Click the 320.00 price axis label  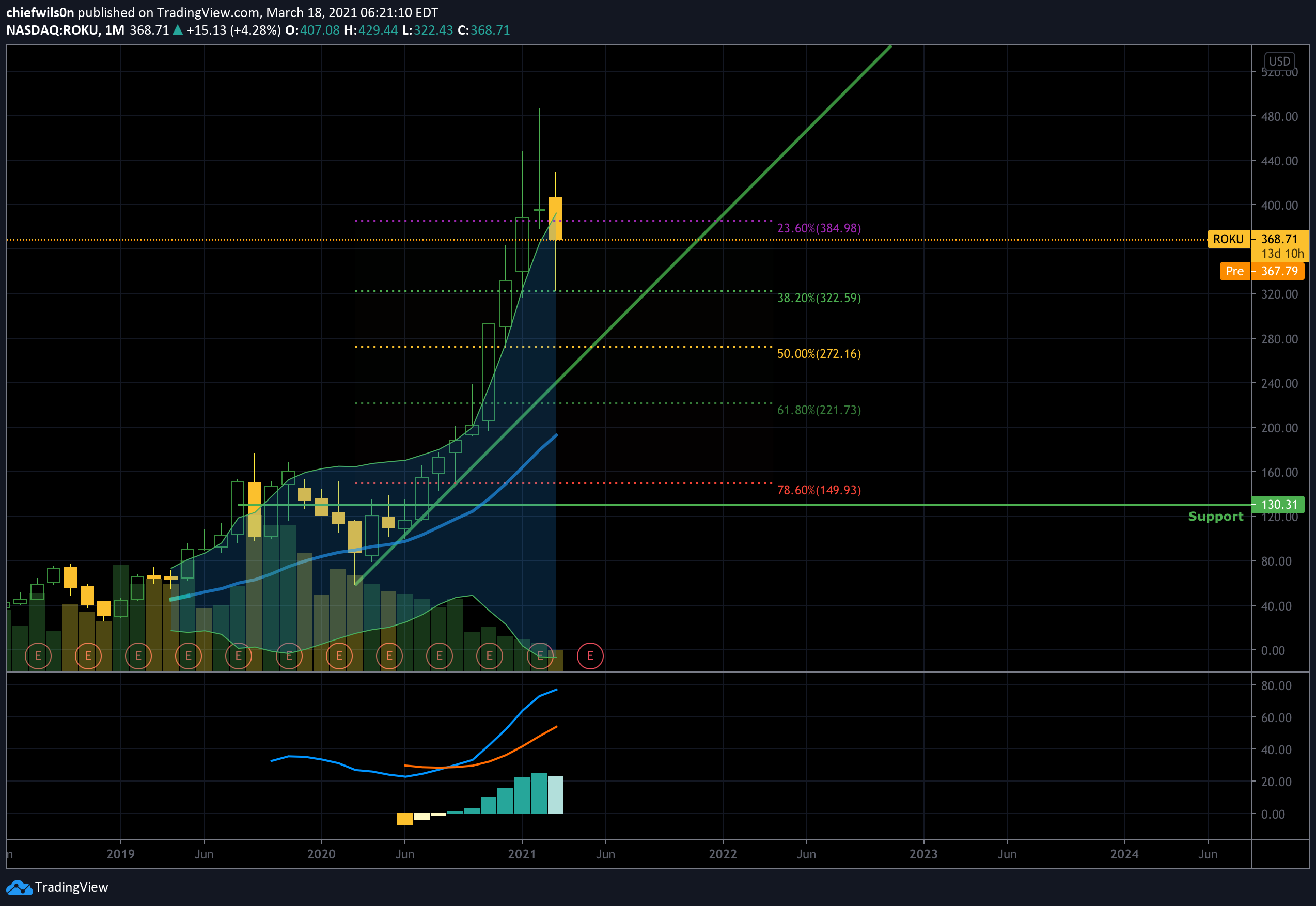coord(1279,294)
